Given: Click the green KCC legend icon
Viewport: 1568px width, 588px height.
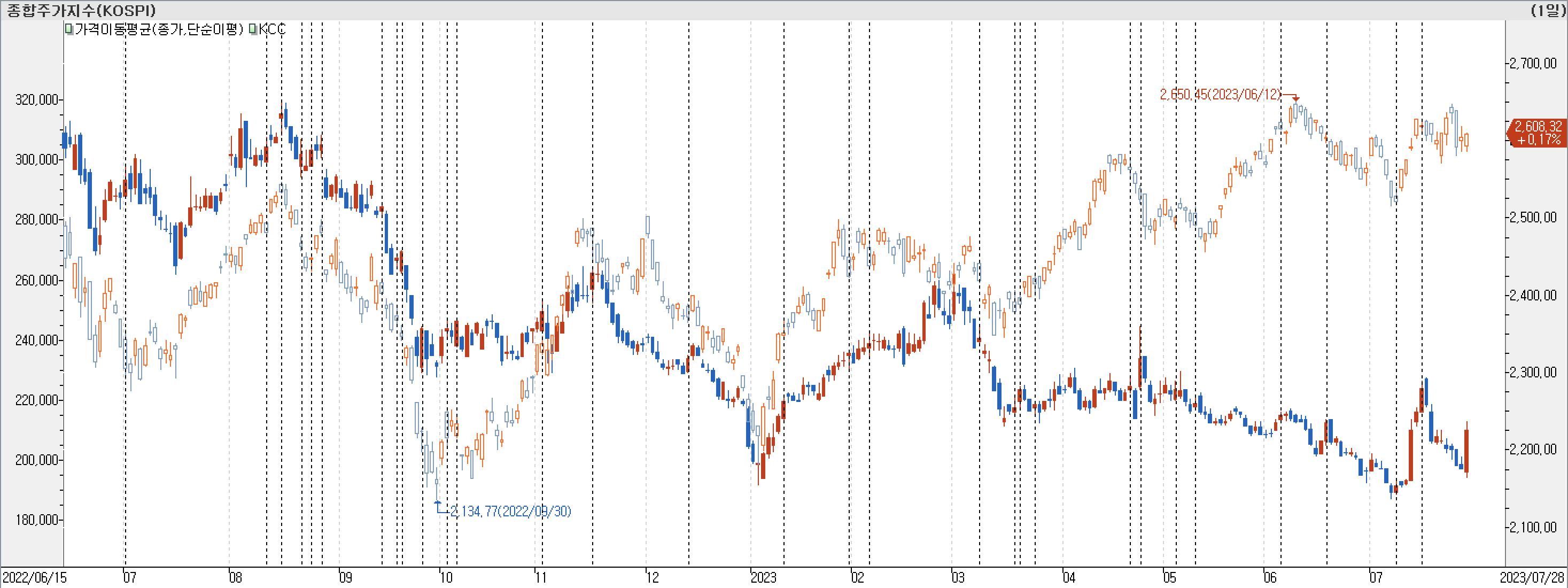Looking at the screenshot, I should (x=253, y=29).
